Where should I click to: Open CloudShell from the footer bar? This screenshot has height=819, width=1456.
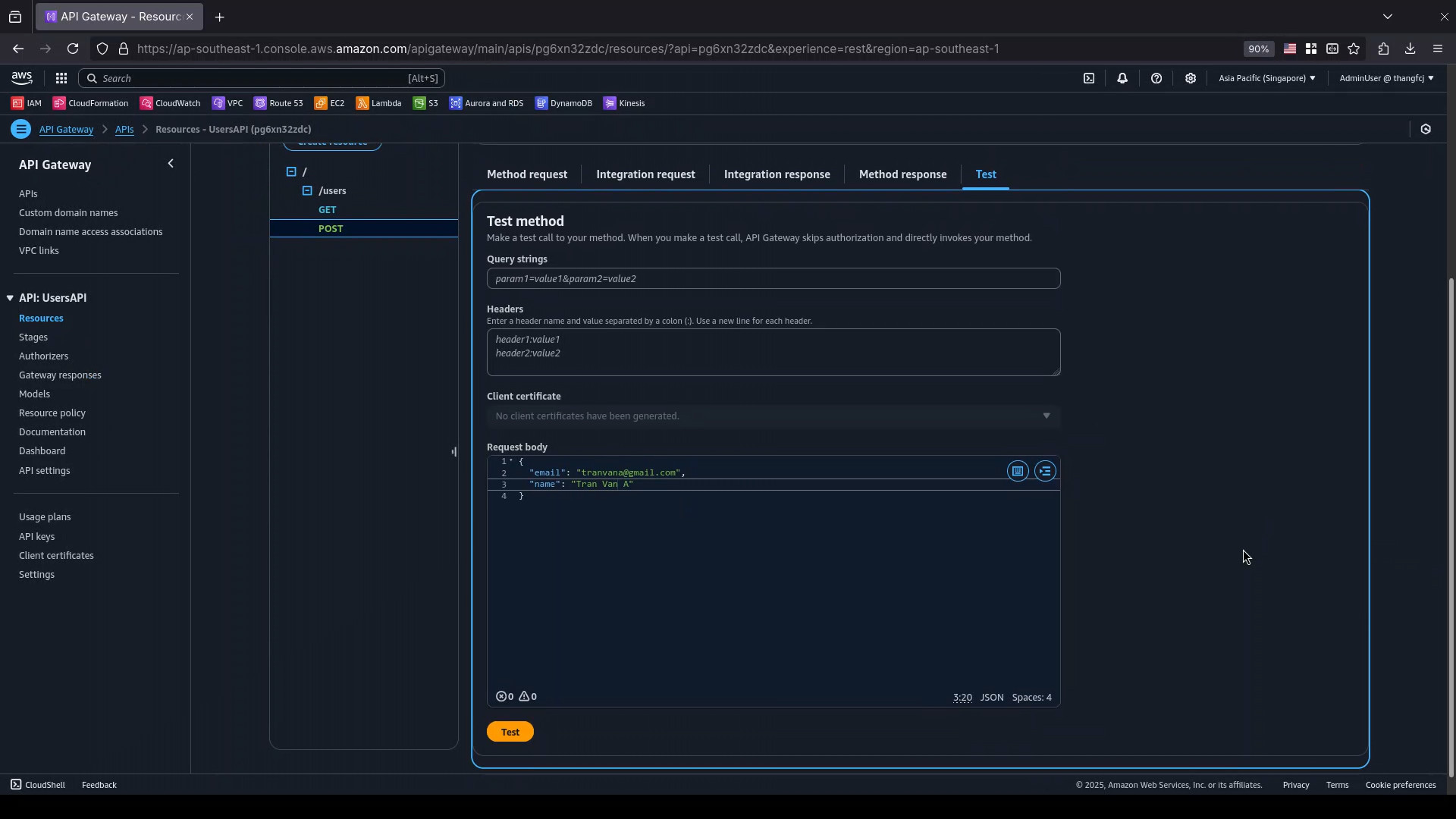tap(38, 785)
